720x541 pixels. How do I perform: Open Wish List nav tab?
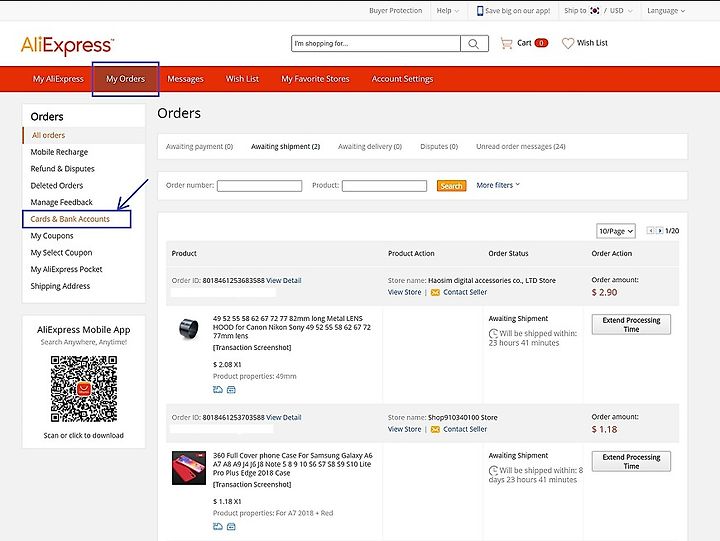point(242,79)
